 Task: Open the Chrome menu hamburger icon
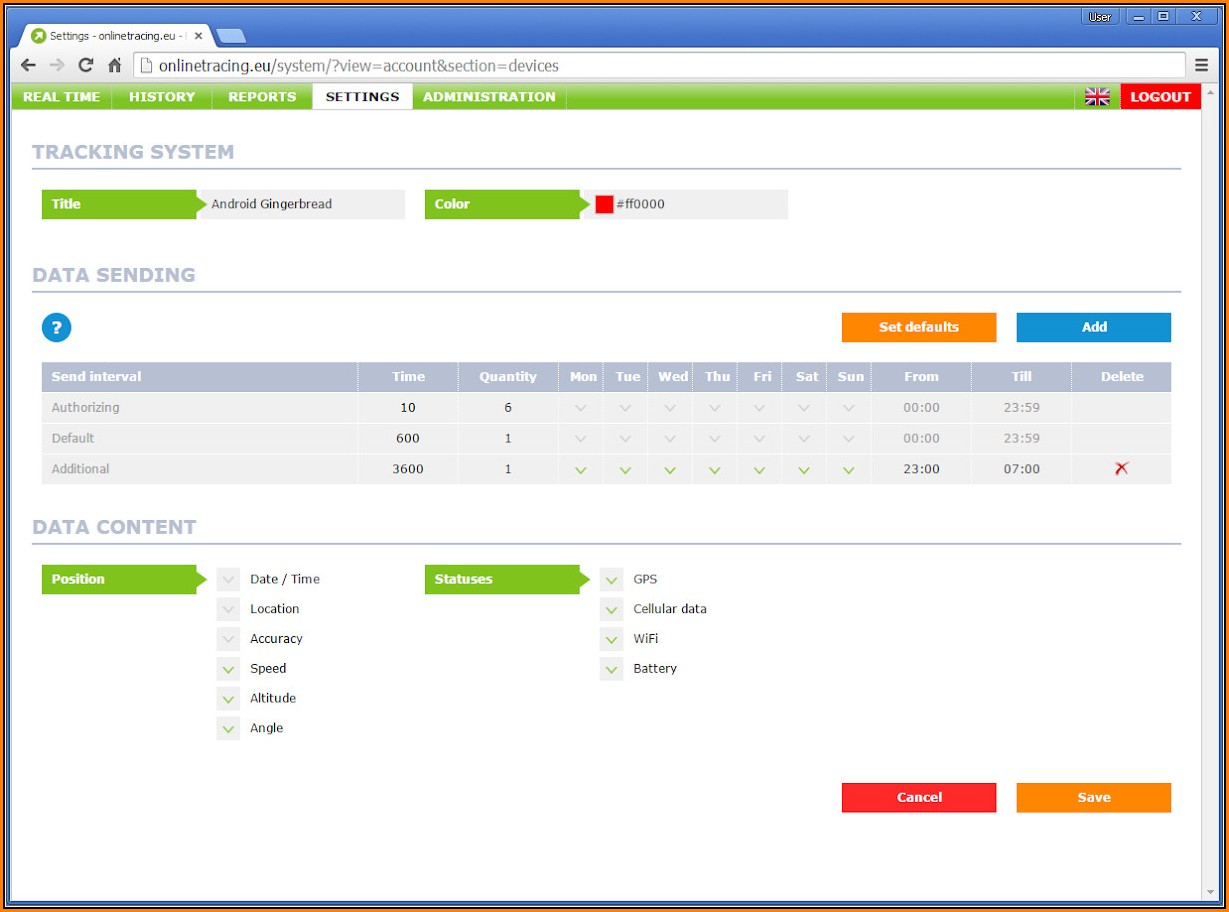(1201, 65)
